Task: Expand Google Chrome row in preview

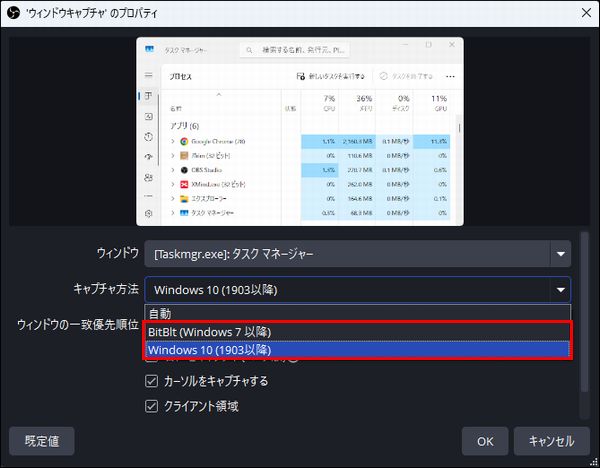Action: (x=173, y=141)
